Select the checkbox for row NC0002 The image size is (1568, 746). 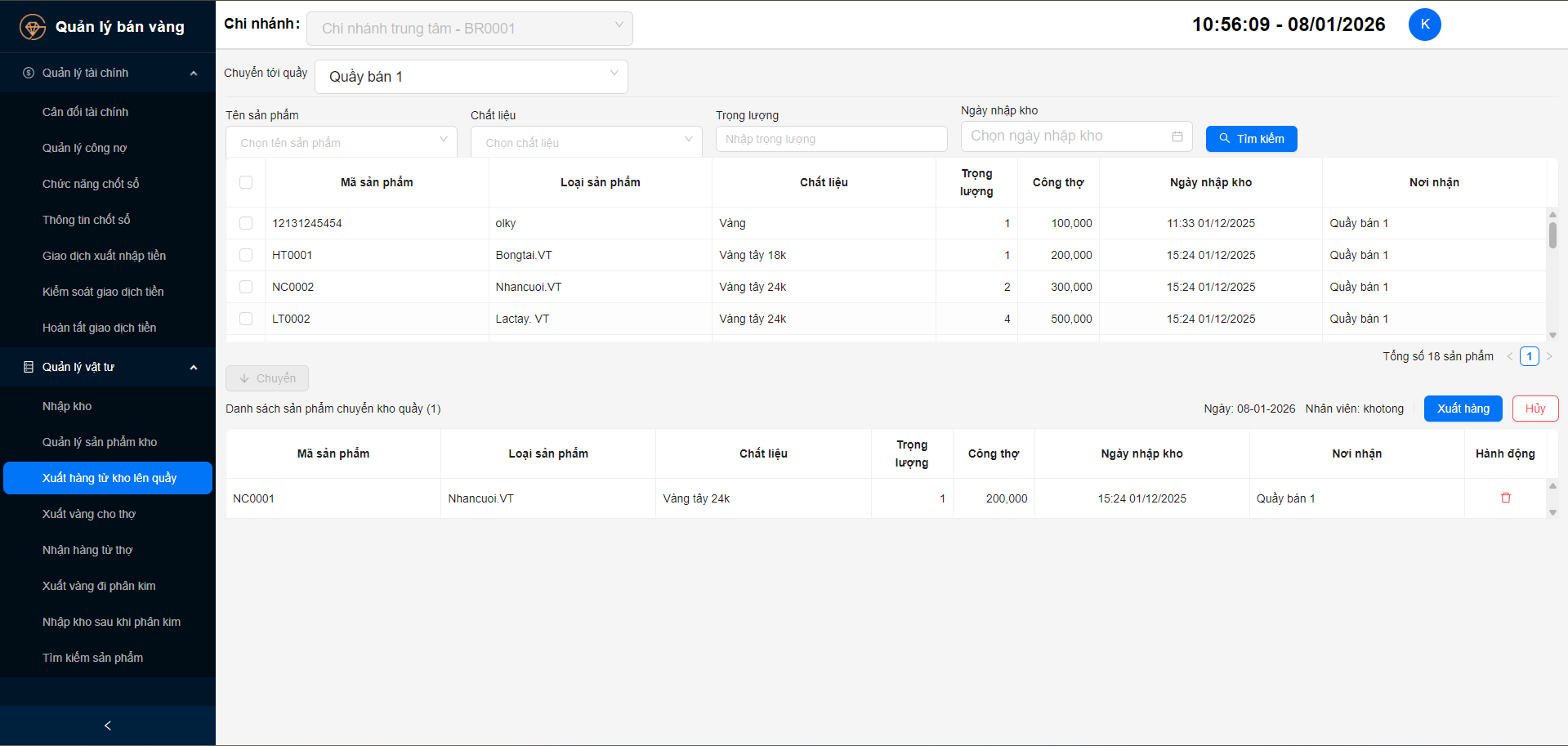pyautogui.click(x=246, y=287)
